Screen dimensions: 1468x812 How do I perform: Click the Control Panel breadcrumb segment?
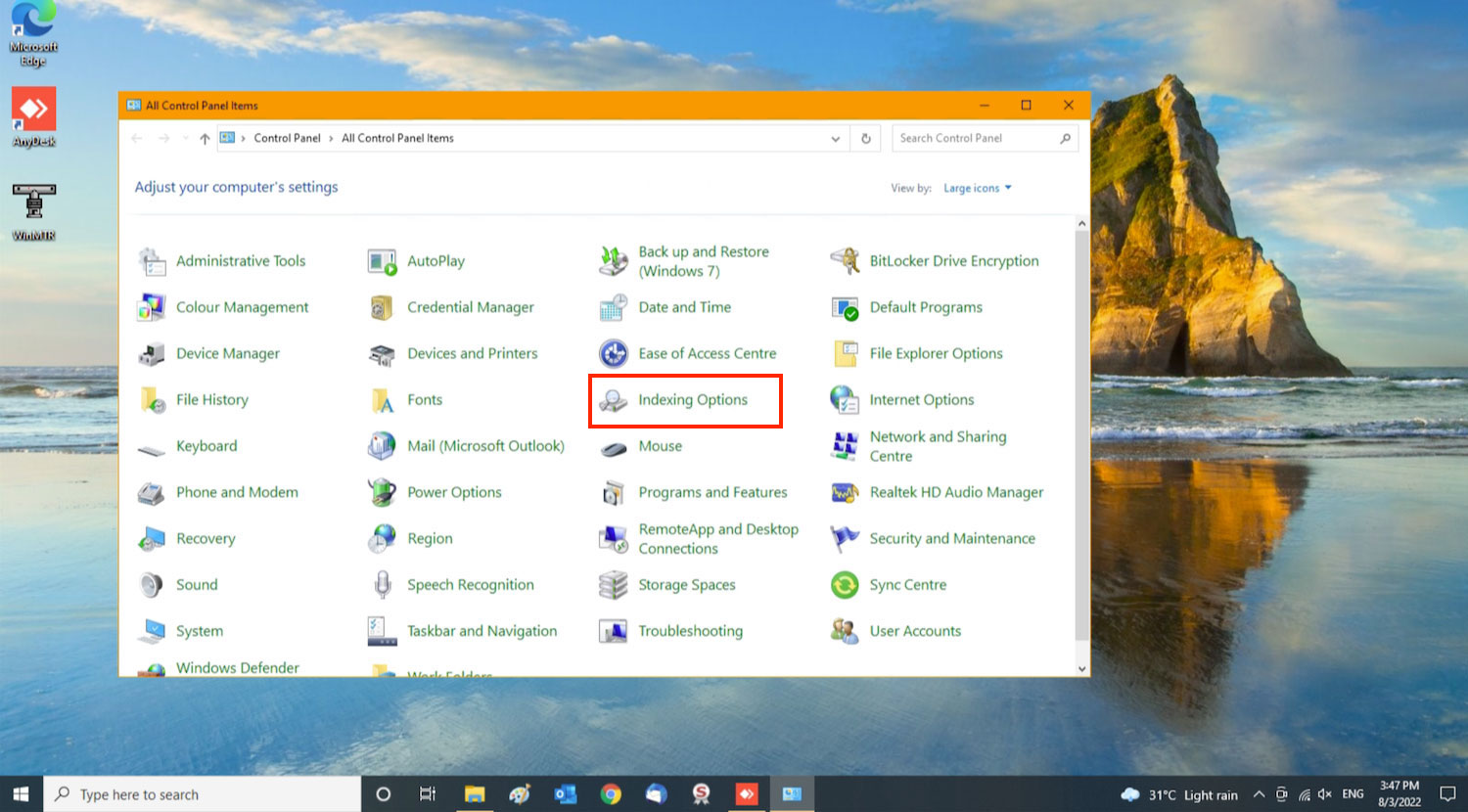click(287, 138)
